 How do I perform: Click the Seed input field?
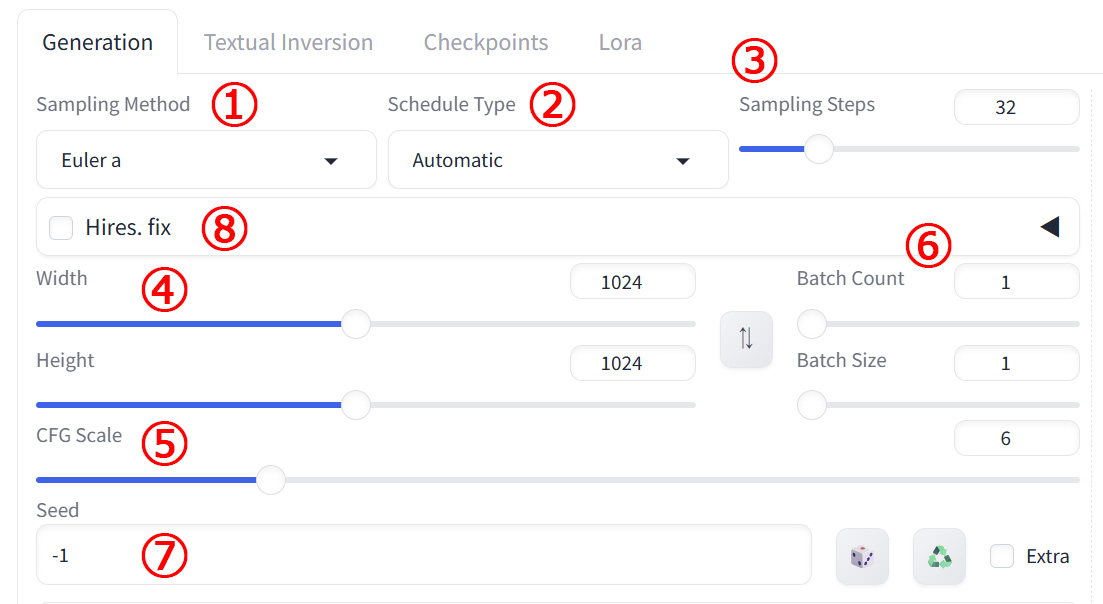click(x=423, y=555)
